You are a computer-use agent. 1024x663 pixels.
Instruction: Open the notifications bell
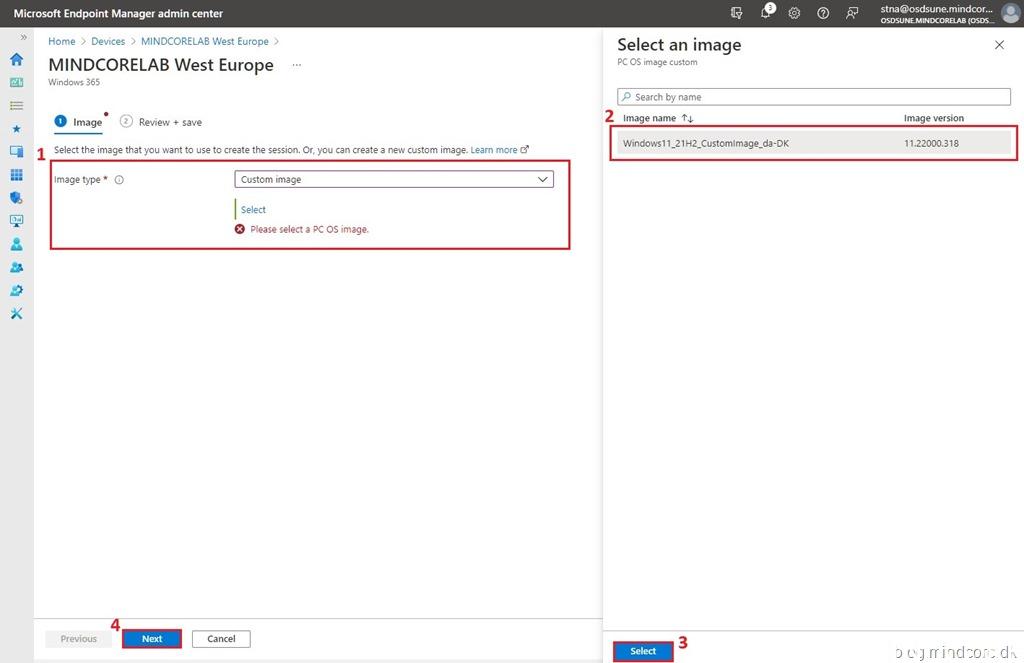[x=766, y=13]
